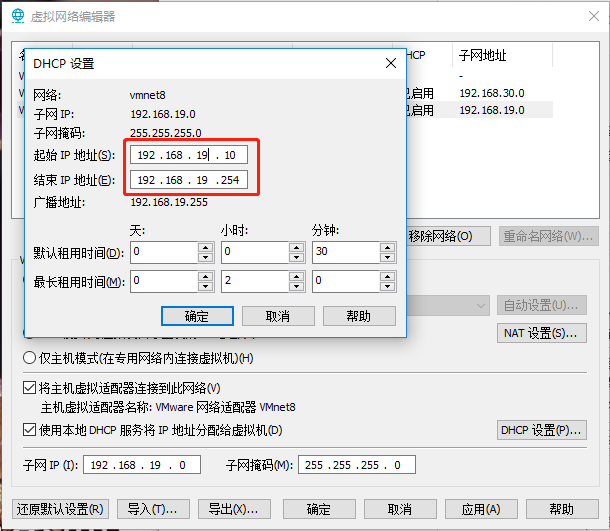Viewport: 610px width, 531px height.
Task: Increase the 最长租用时间 hours value
Action: (x=297, y=277)
